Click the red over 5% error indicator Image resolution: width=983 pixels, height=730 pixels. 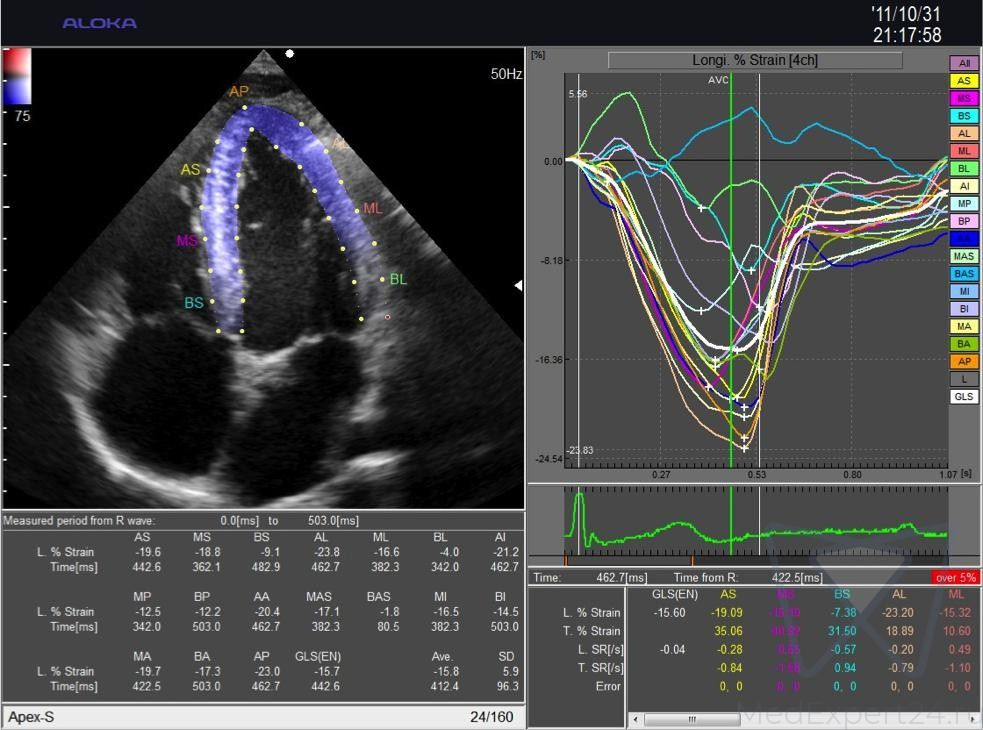click(956, 577)
